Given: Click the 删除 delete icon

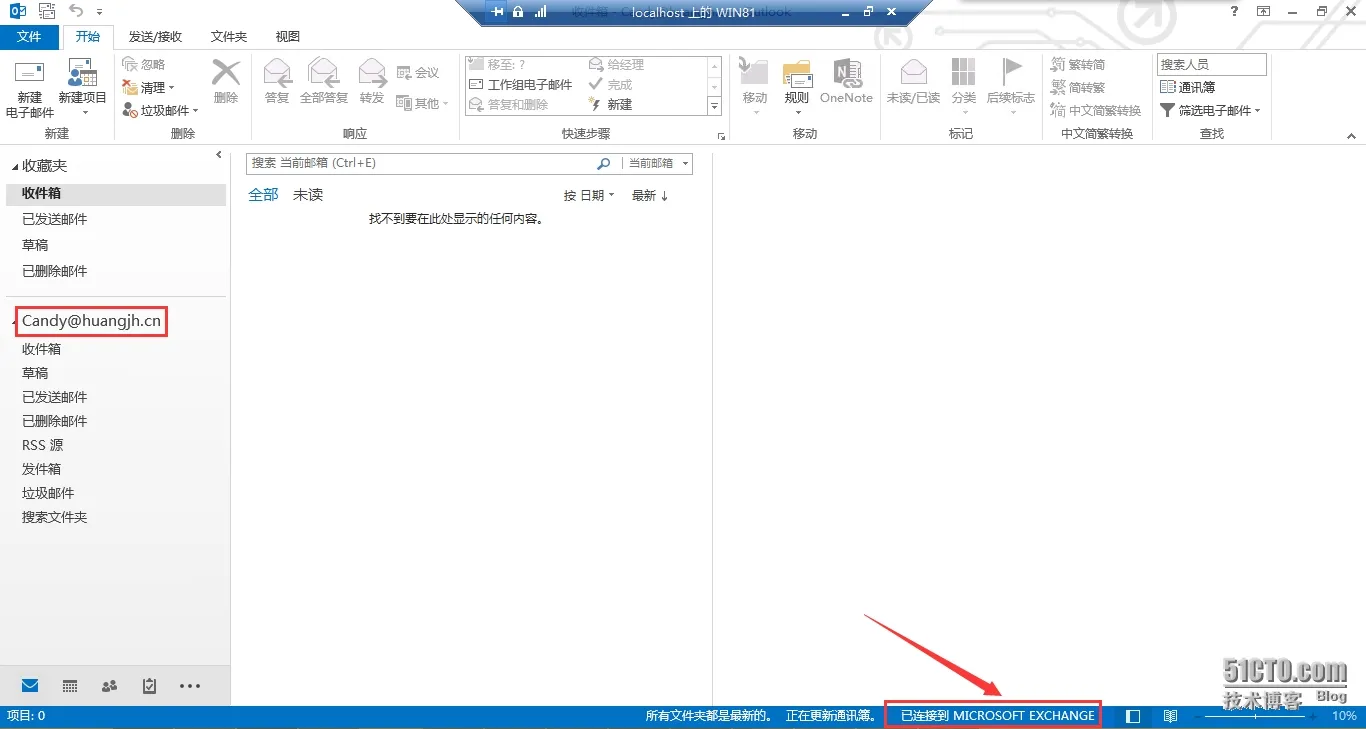Looking at the screenshot, I should 226,82.
